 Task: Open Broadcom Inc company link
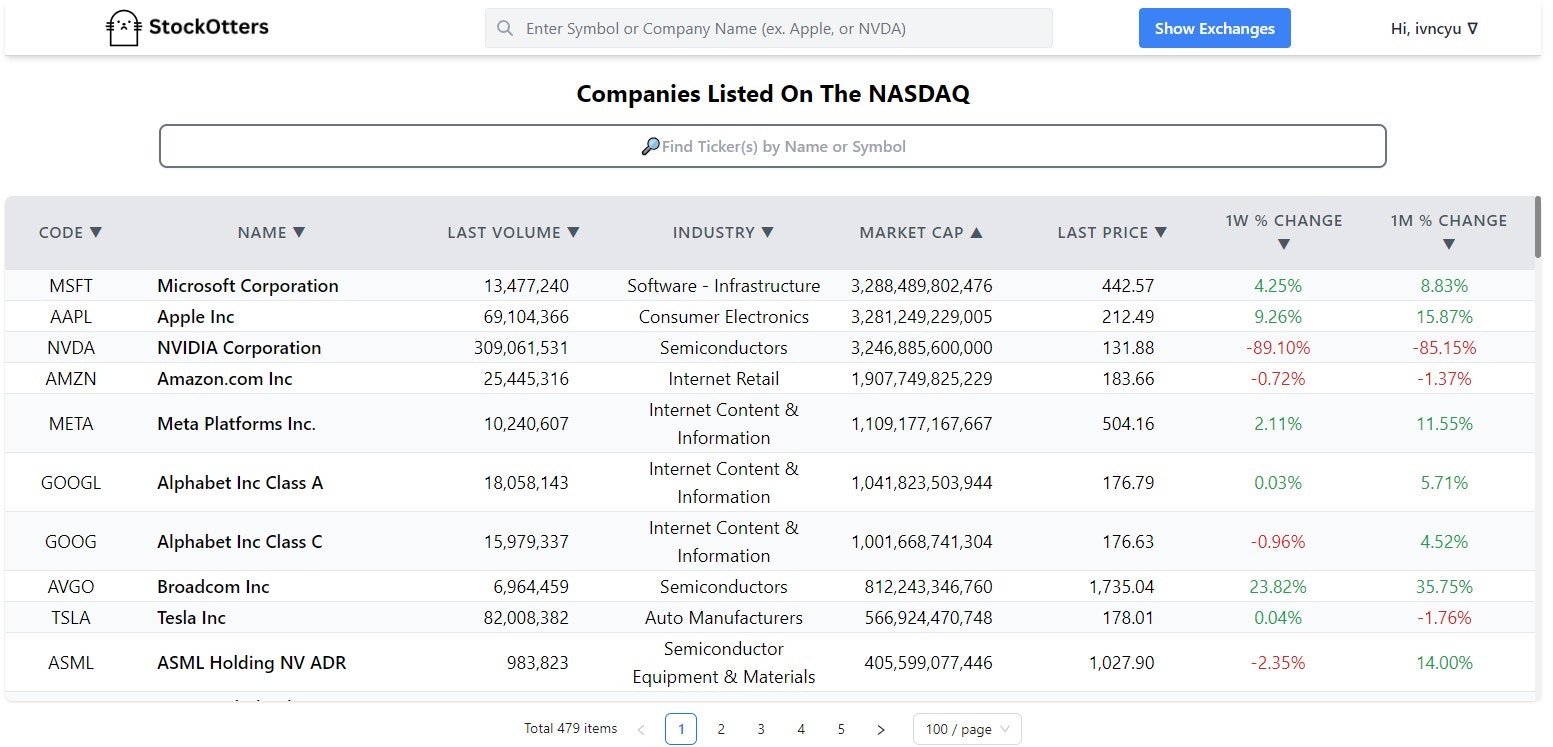(x=213, y=587)
